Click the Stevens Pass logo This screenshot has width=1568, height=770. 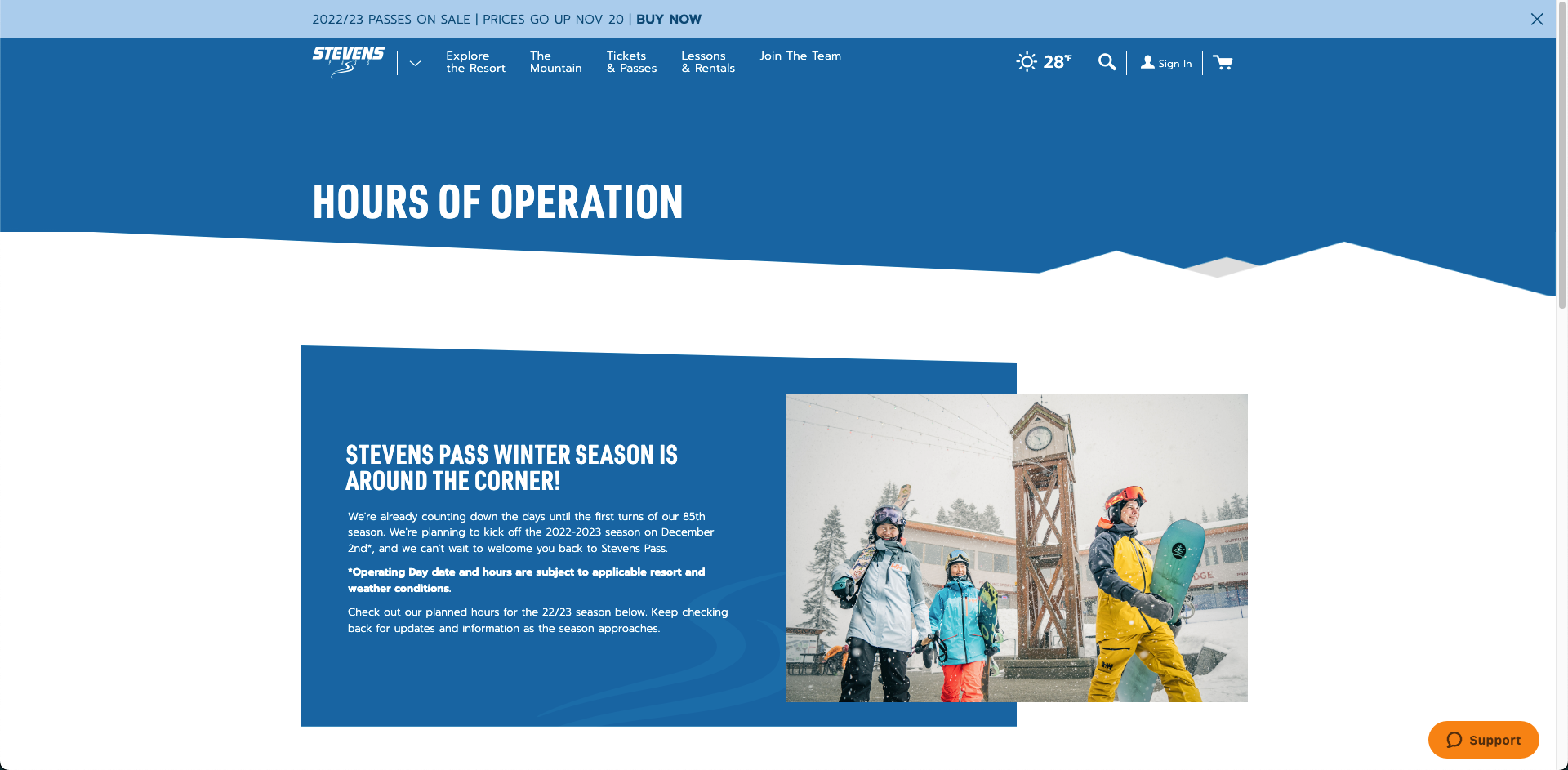(x=348, y=62)
